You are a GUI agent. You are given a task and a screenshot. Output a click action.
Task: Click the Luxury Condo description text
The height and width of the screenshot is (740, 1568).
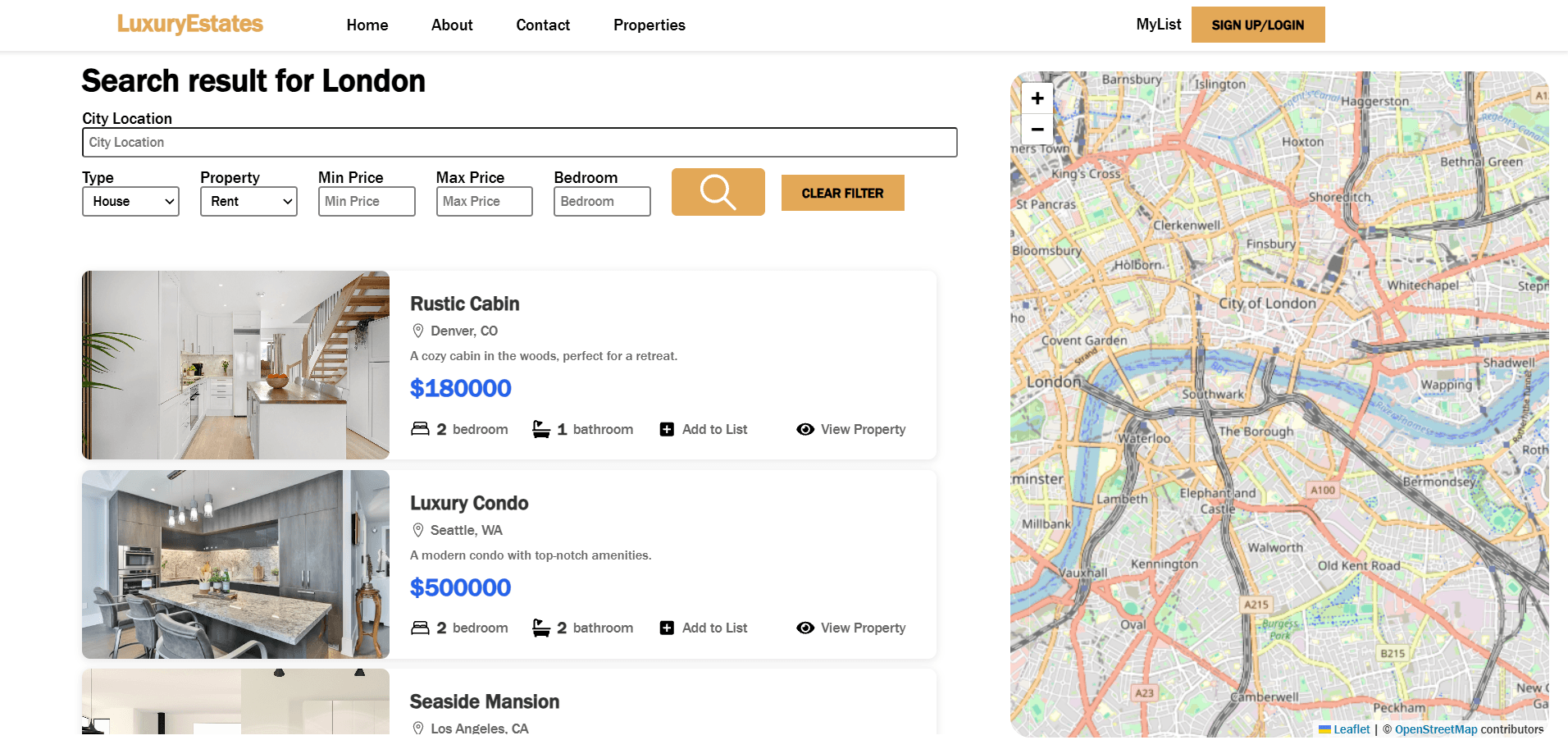pos(531,555)
